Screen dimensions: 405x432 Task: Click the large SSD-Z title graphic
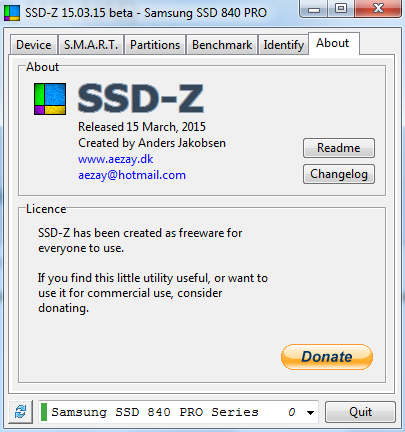tap(140, 98)
